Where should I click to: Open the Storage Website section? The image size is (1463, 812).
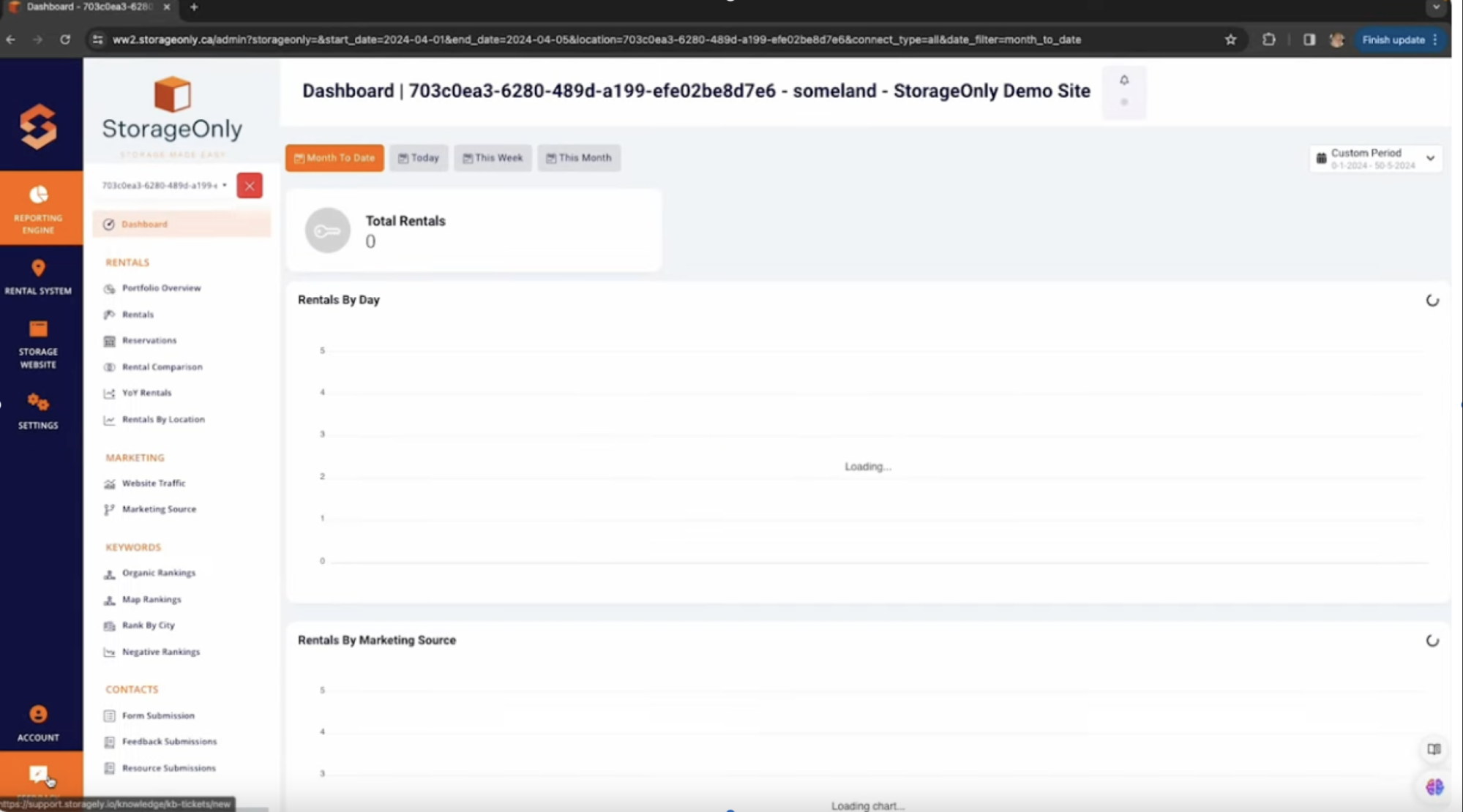[39, 344]
